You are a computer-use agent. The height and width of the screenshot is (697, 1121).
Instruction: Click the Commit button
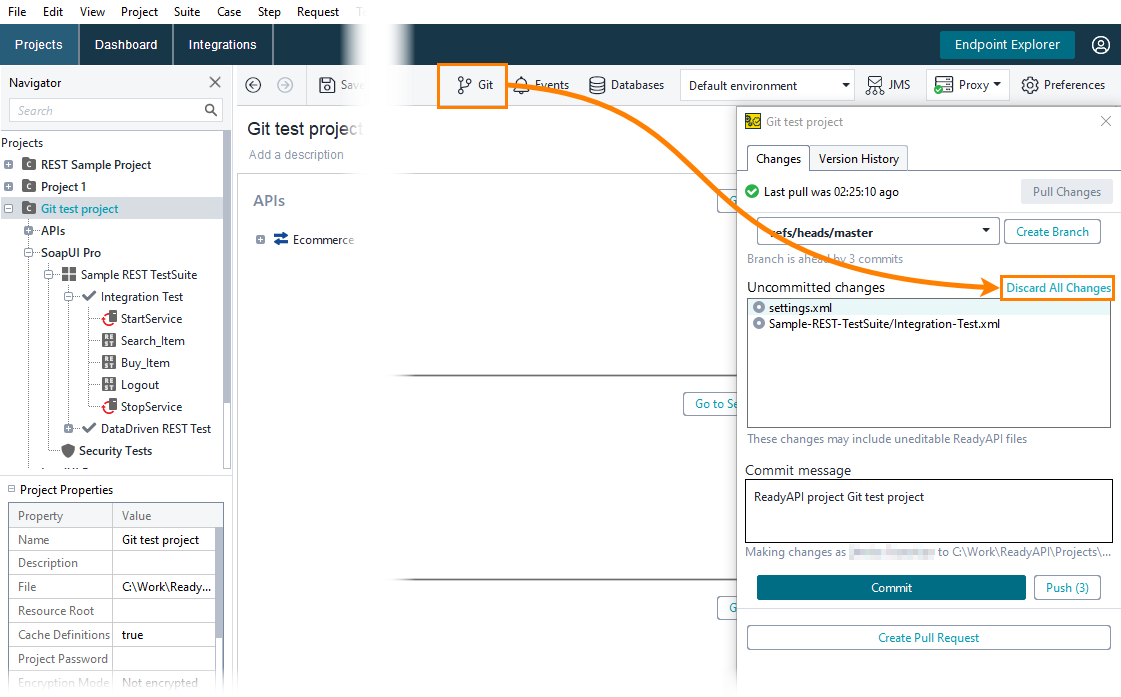pos(891,588)
